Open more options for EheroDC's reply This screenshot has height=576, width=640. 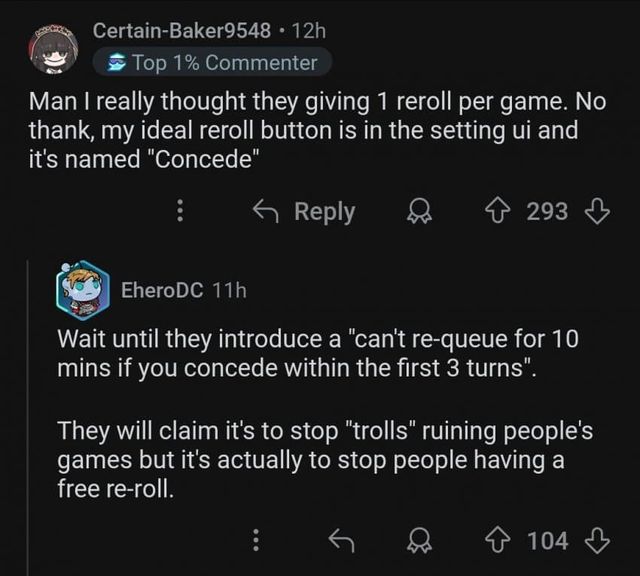(257, 541)
